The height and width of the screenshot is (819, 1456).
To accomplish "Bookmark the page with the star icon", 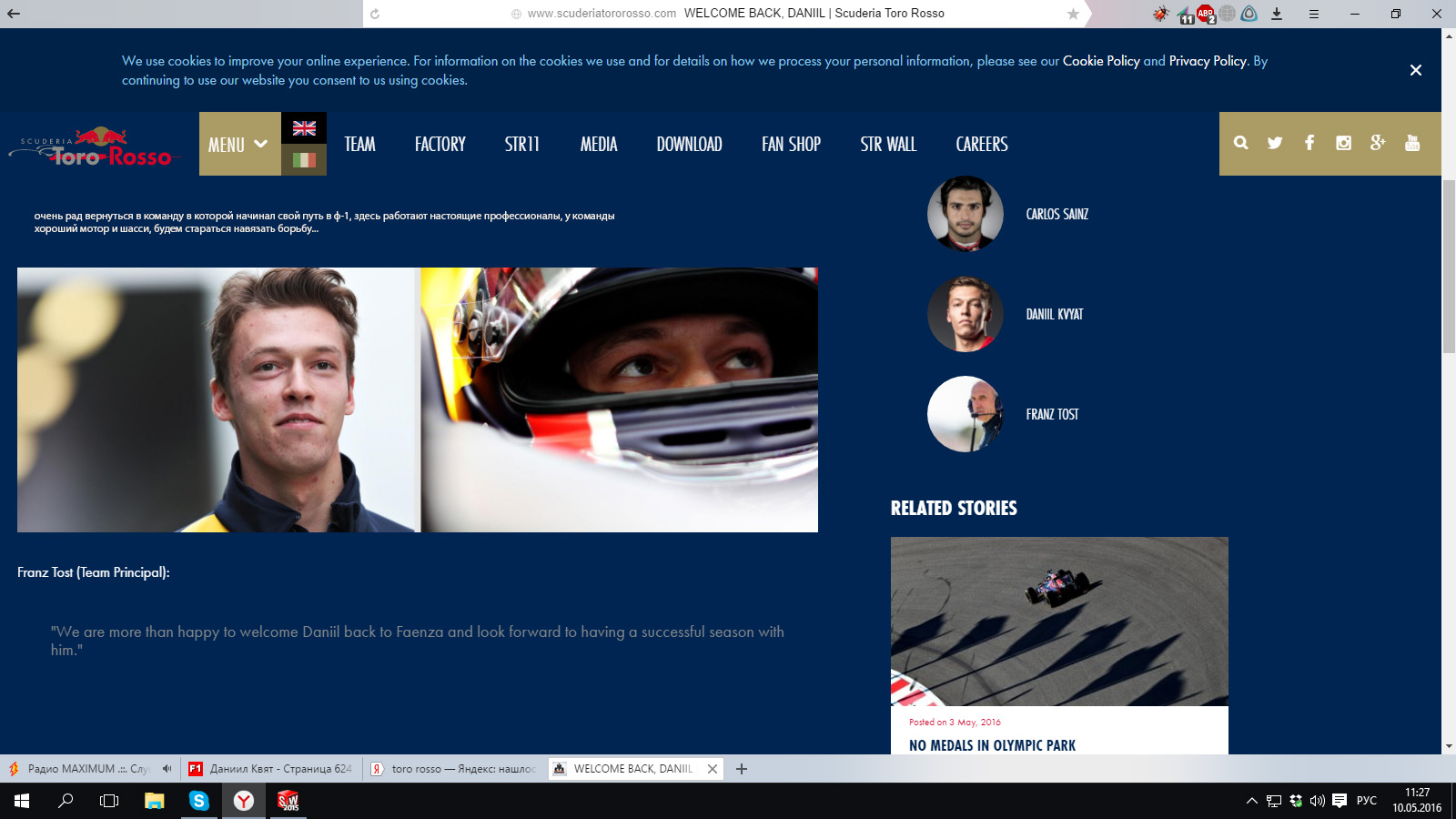I will 1073,14.
